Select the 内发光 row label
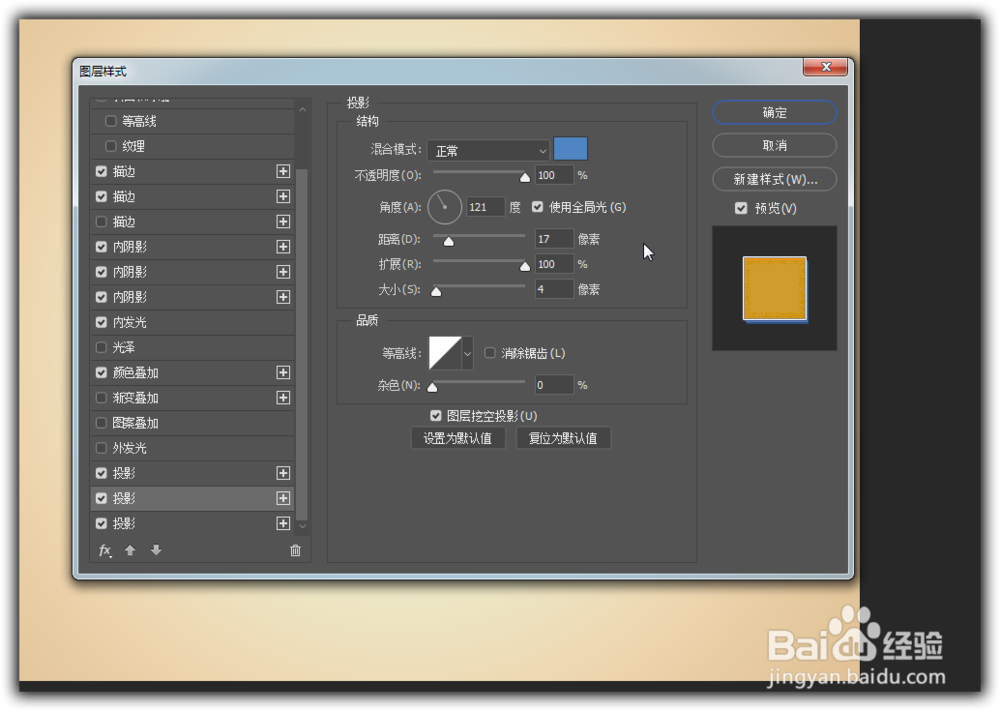This screenshot has width=1000, height=711. [129, 322]
